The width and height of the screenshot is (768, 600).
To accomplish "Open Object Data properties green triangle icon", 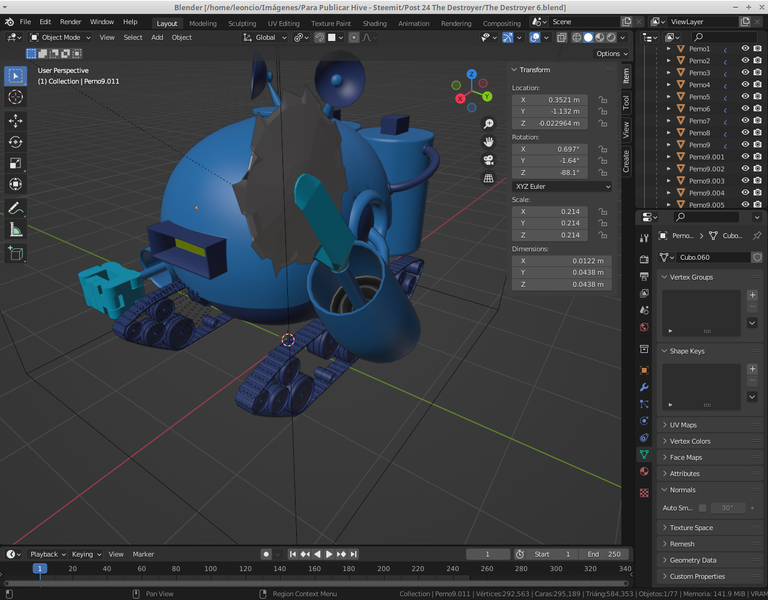I will 644,454.
